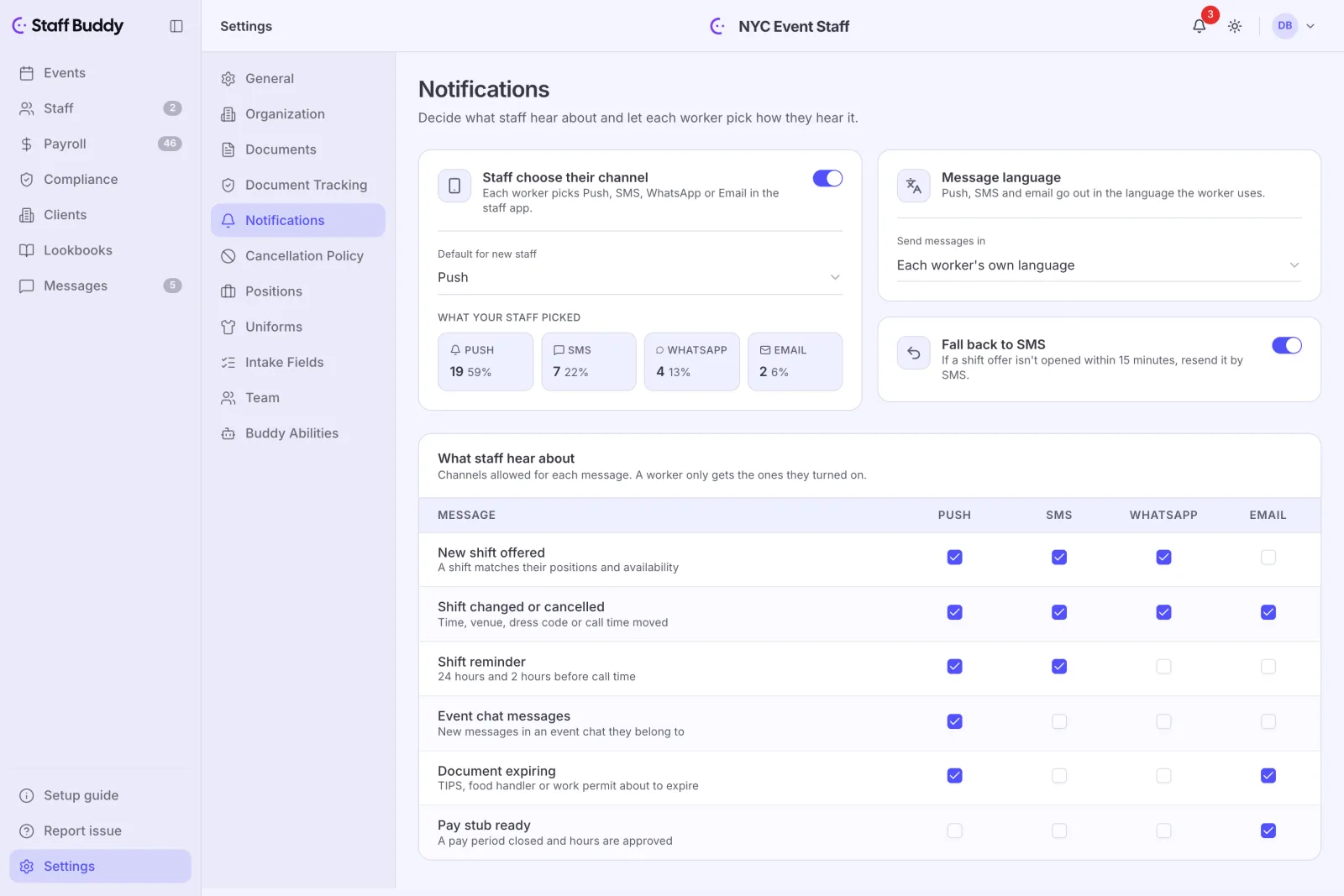The width and height of the screenshot is (1344, 896).
Task: Uncheck WhatsApp for Shift changed or cancelled
Action: tap(1163, 612)
